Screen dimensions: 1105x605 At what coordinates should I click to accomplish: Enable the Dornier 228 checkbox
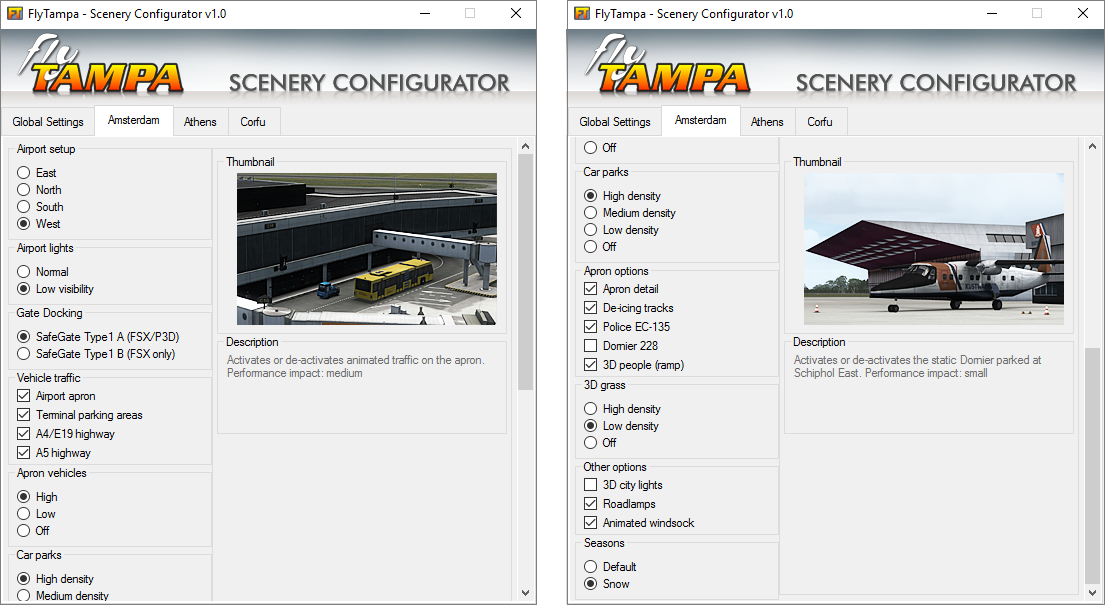(x=591, y=346)
